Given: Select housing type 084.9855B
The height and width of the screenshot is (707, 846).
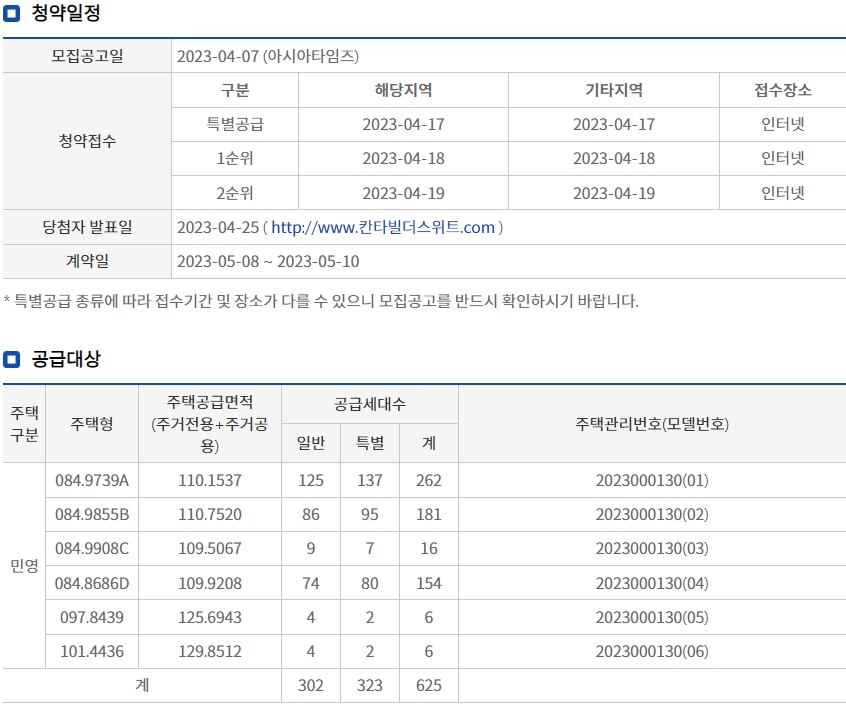Looking at the screenshot, I should [92, 514].
